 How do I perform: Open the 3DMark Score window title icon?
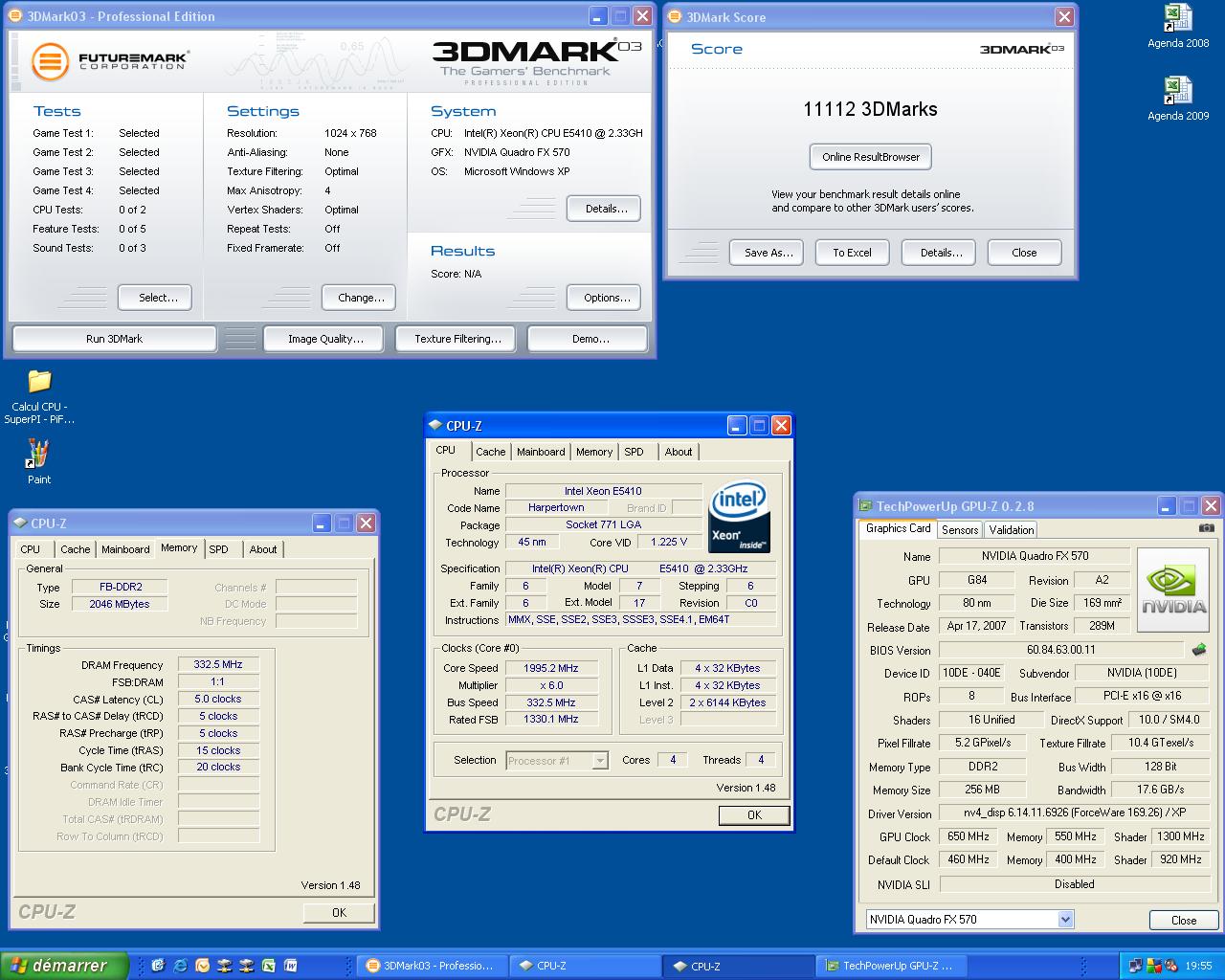675,17
